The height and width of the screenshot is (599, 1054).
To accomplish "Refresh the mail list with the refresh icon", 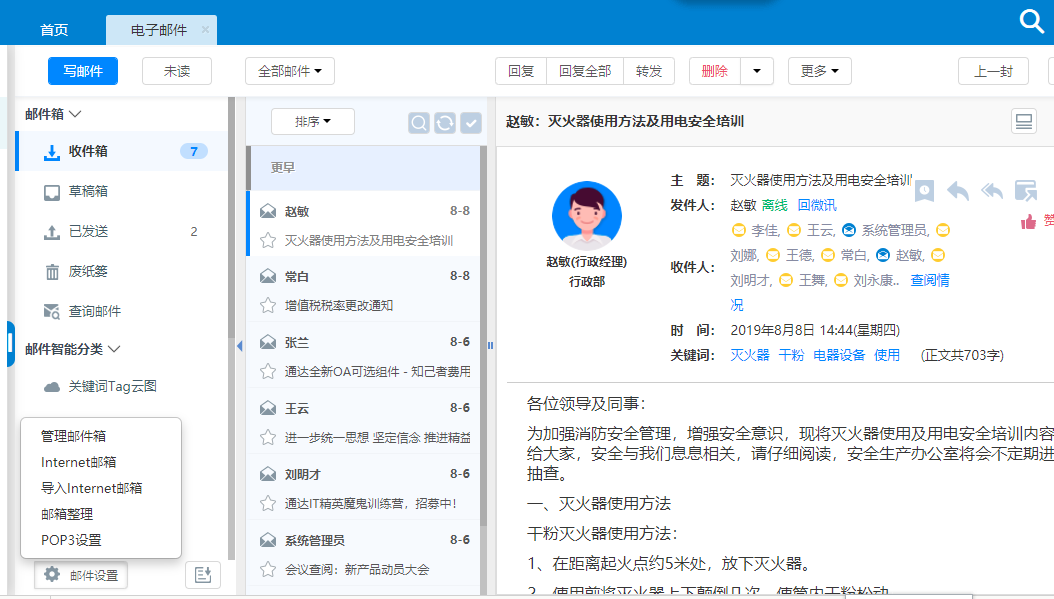I will 445,122.
